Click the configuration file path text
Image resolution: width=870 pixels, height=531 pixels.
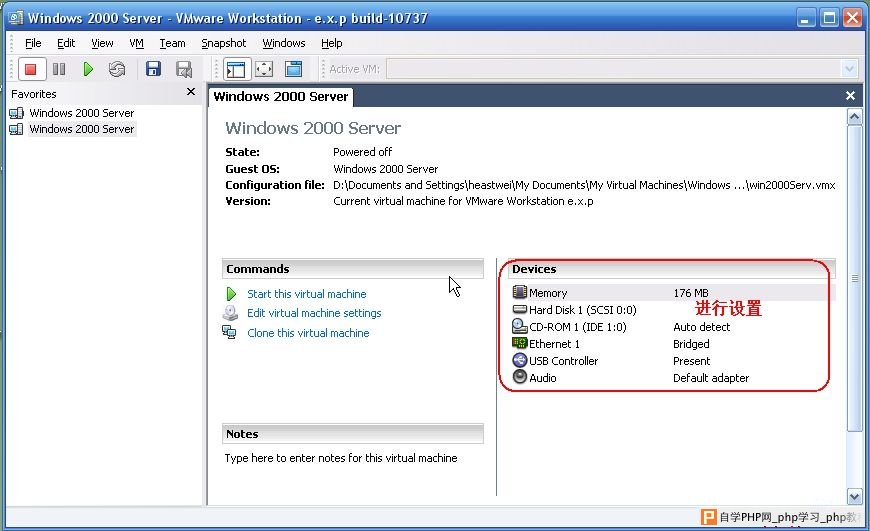[x=584, y=185]
